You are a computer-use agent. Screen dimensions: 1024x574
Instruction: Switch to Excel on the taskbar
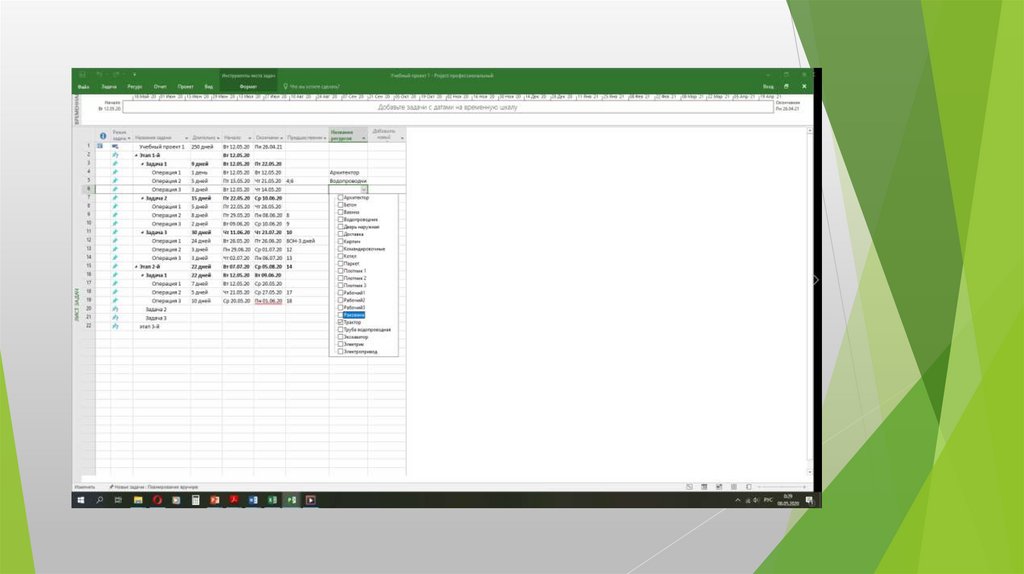tap(272, 500)
